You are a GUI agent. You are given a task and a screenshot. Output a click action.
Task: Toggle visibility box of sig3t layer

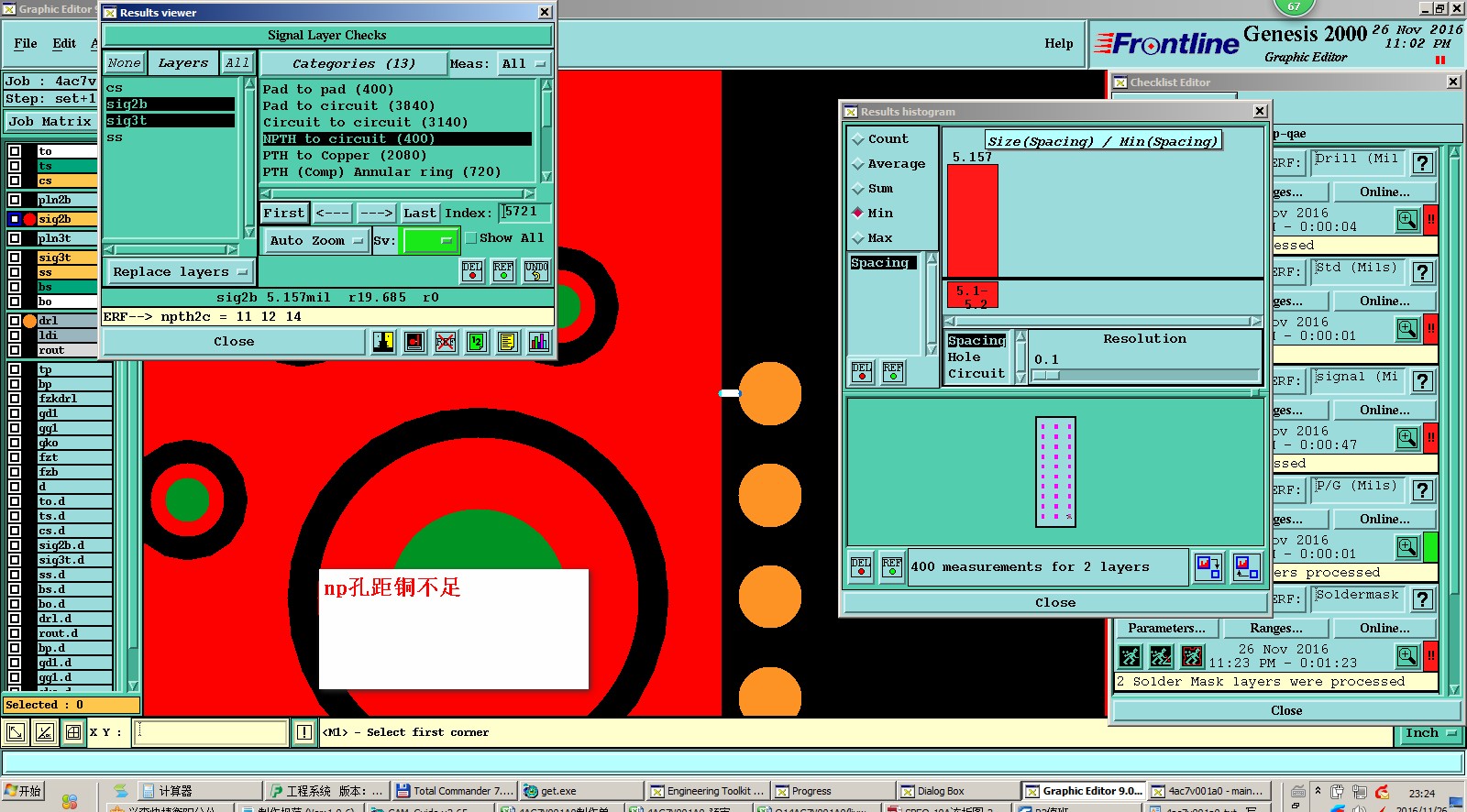[x=15, y=258]
